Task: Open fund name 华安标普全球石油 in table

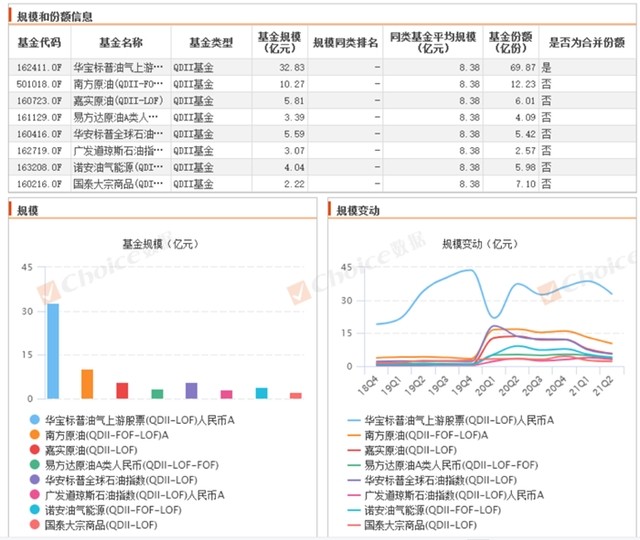Action: pyautogui.click(x=118, y=134)
